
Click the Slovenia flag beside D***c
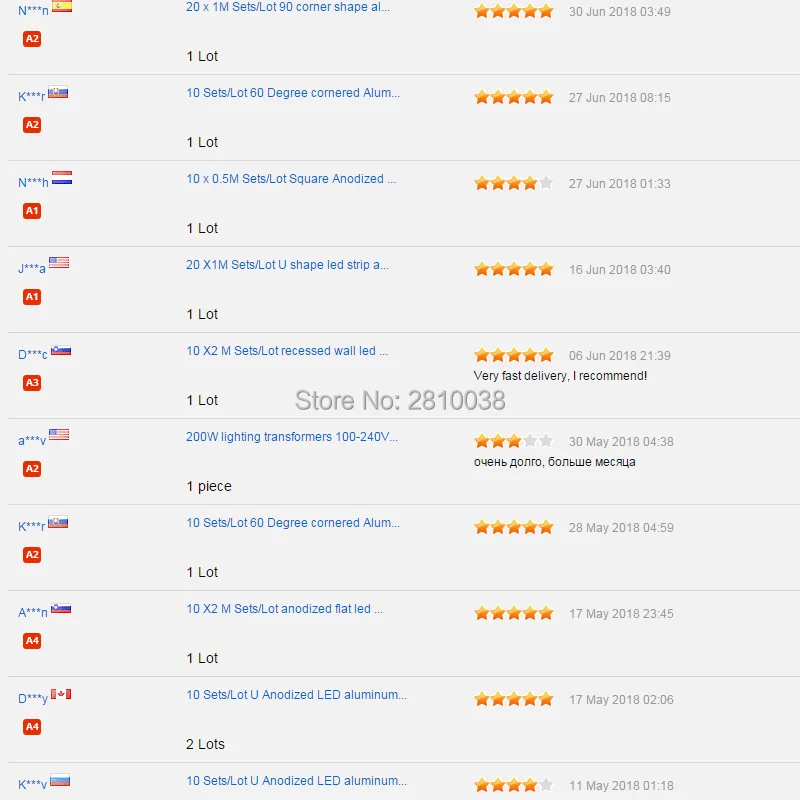pyautogui.click(x=61, y=350)
